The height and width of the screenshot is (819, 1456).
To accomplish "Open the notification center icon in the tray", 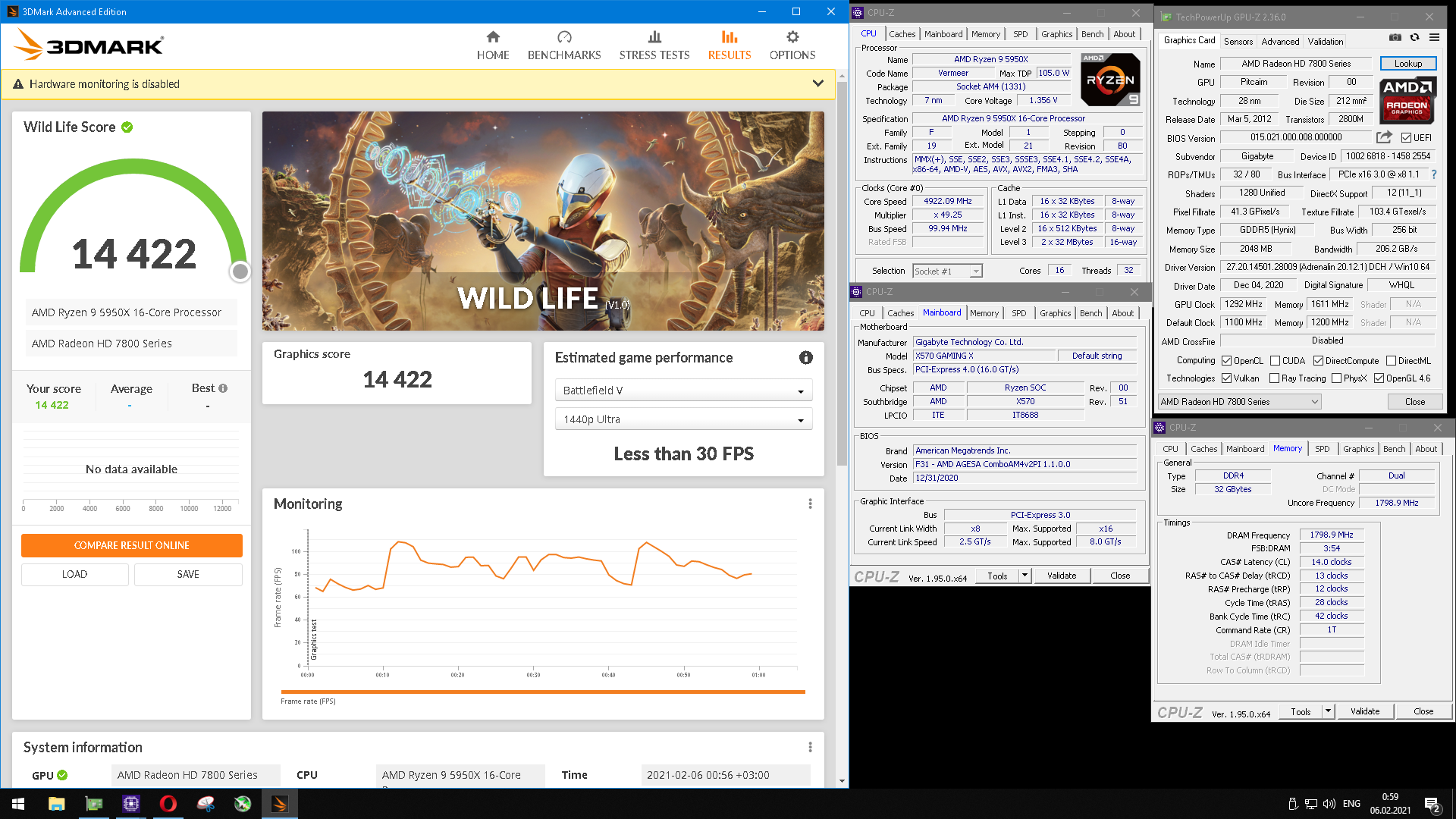I will (x=1432, y=805).
